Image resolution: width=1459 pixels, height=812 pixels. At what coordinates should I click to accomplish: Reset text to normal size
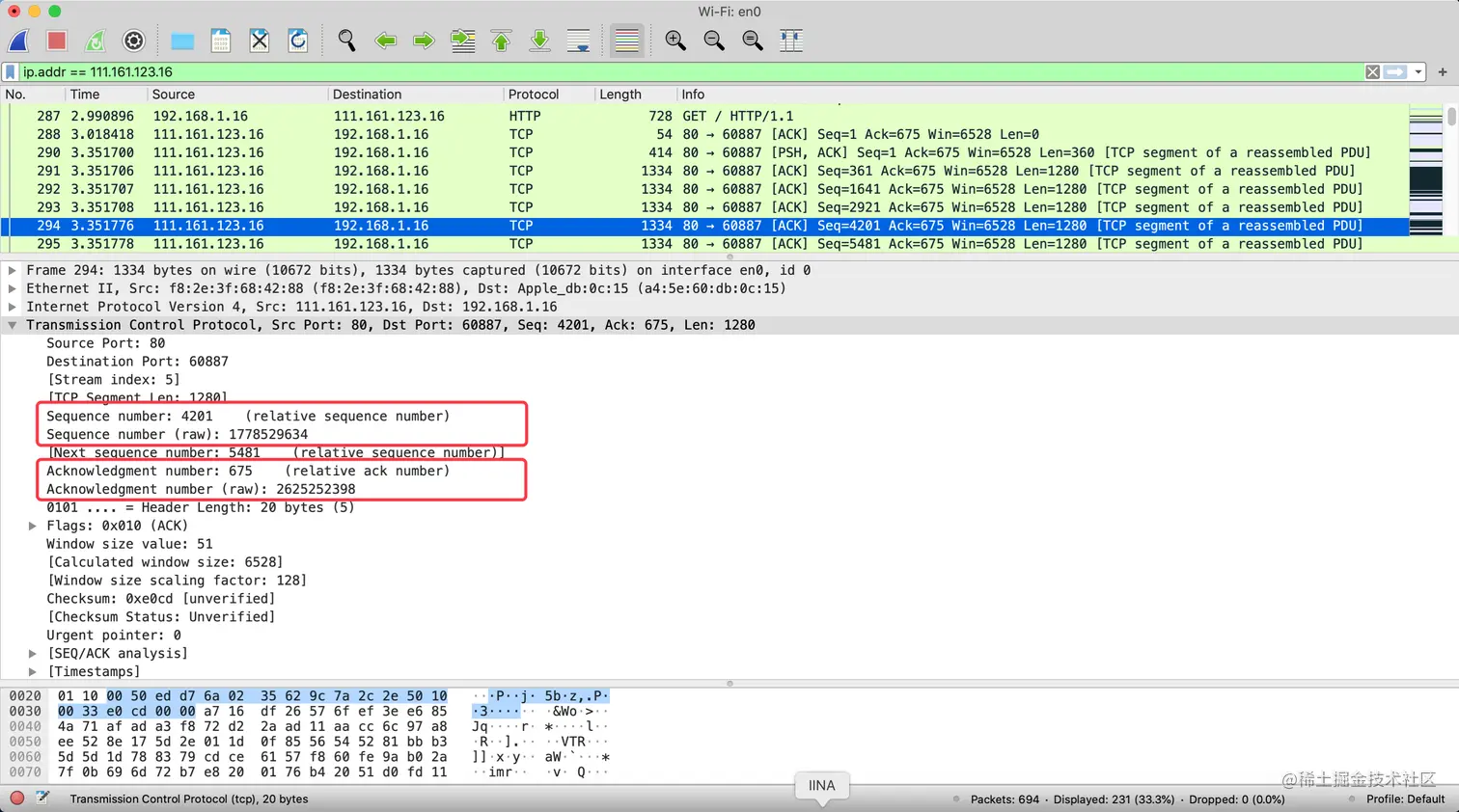[x=753, y=41]
